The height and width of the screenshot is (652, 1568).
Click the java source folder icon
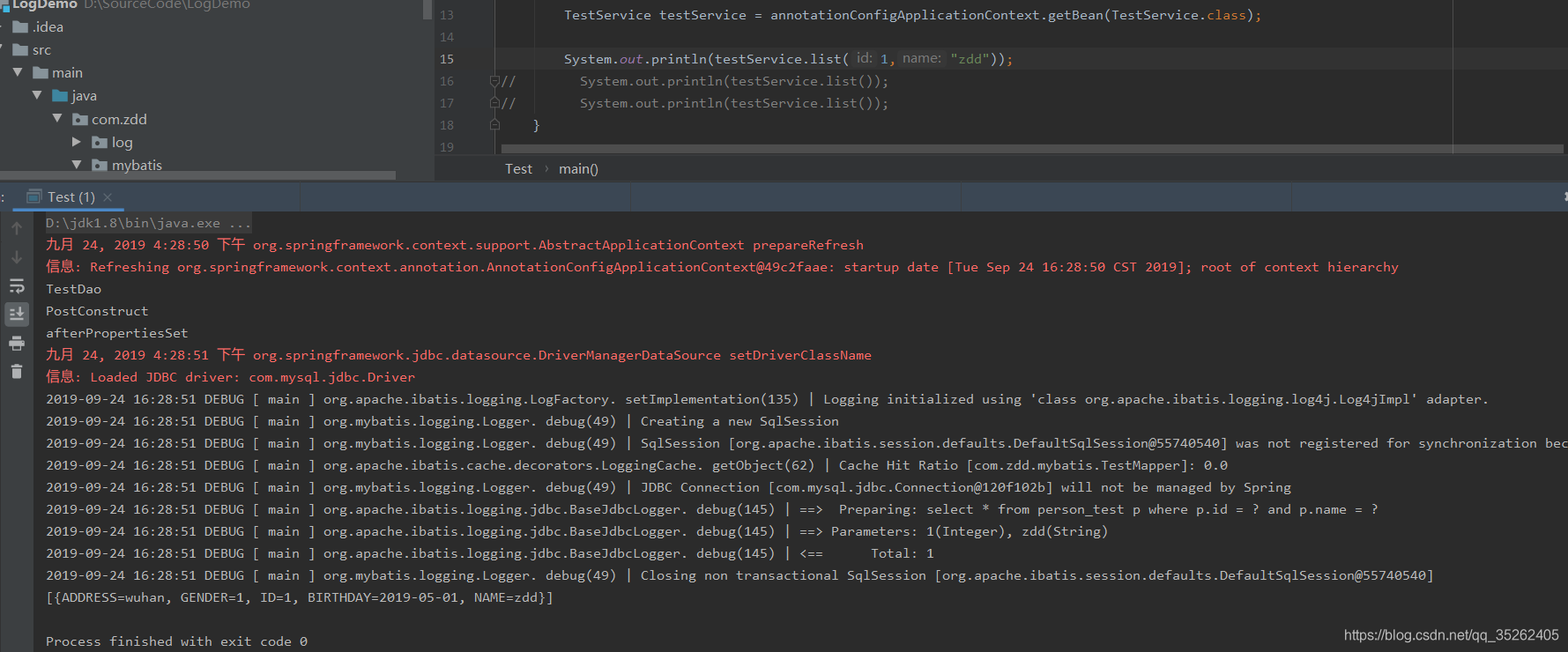tap(60, 95)
